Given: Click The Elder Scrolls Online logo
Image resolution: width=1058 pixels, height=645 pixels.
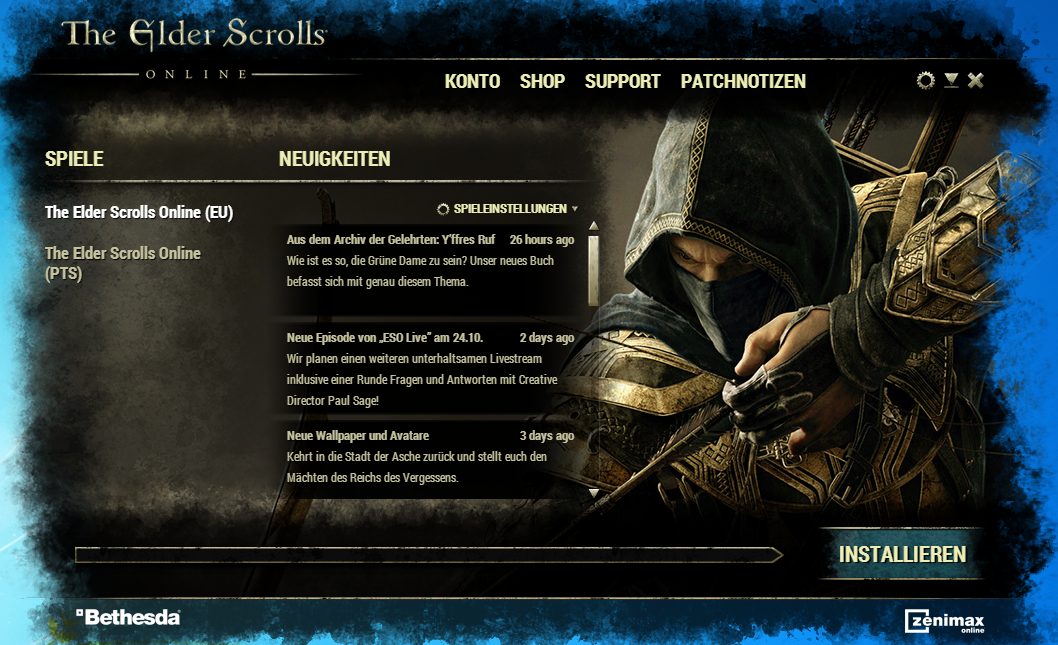Looking at the screenshot, I should pyautogui.click(x=194, y=49).
